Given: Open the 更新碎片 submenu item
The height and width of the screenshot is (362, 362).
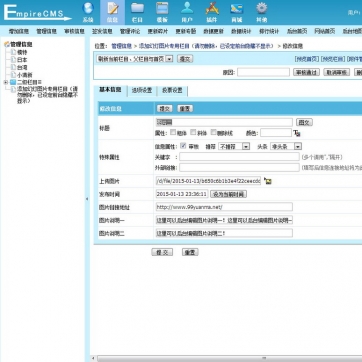Looking at the screenshot, I should 158,31.
